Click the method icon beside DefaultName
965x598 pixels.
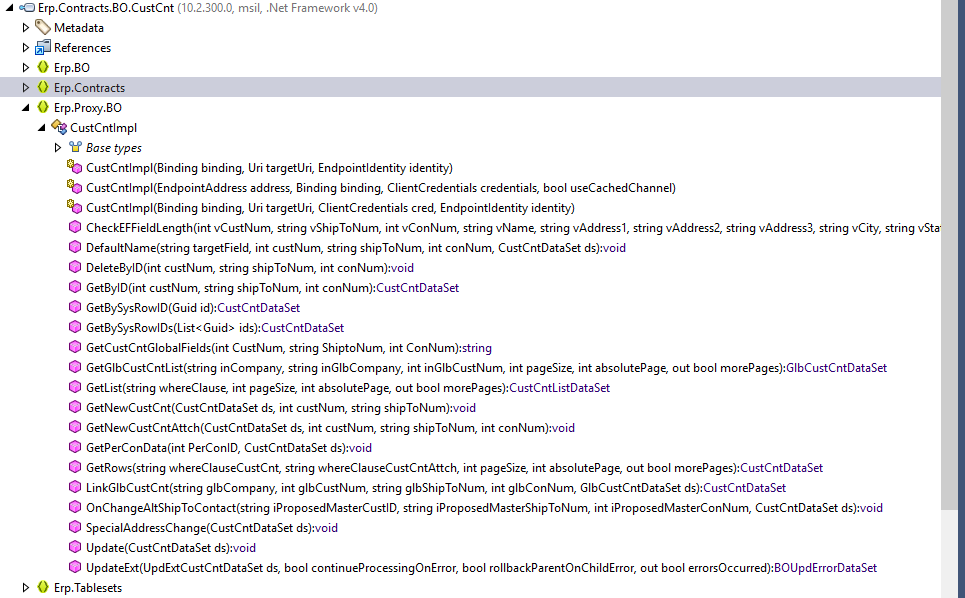(75, 247)
